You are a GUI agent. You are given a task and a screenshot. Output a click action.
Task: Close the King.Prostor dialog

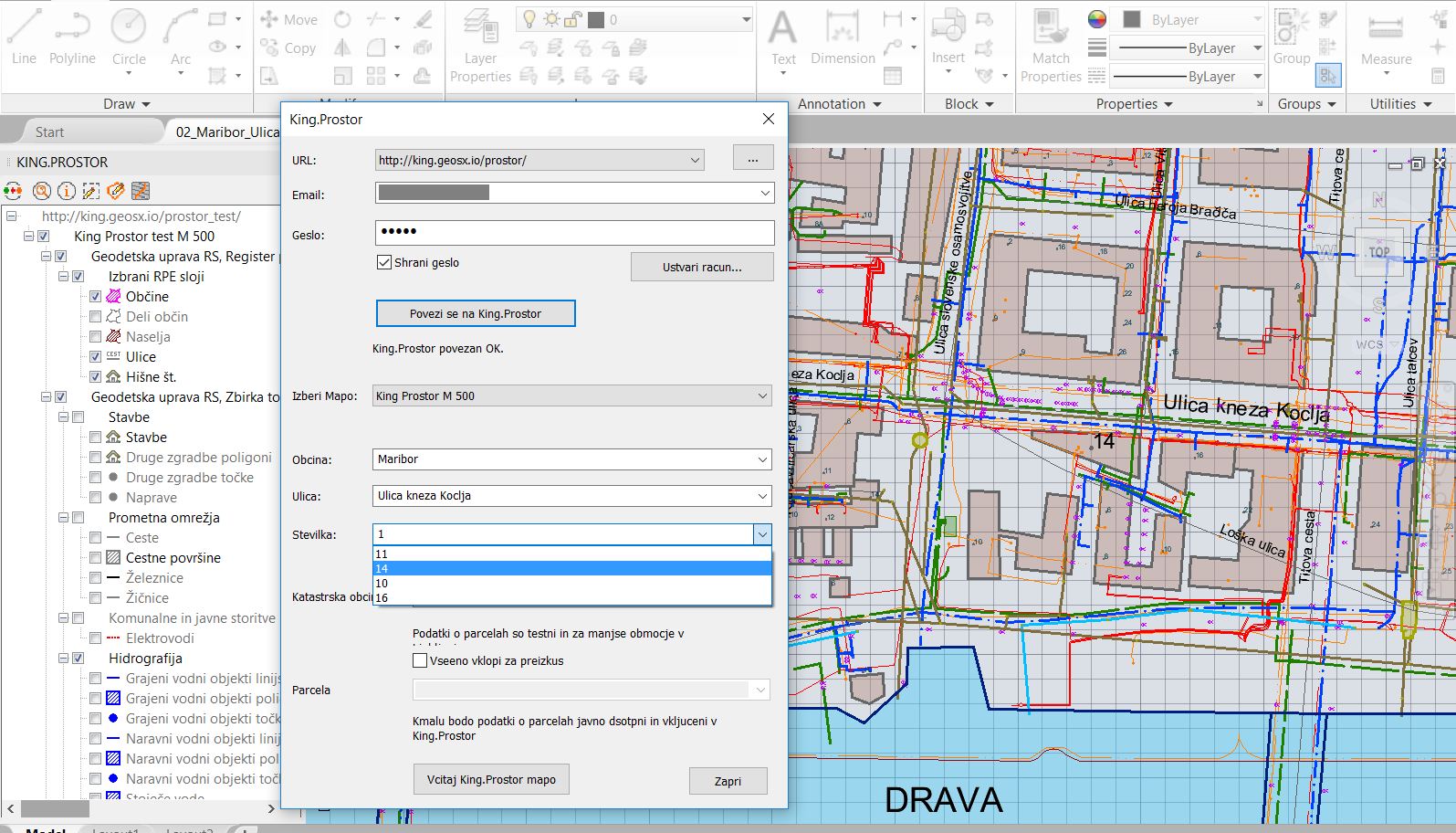pyautogui.click(x=769, y=119)
